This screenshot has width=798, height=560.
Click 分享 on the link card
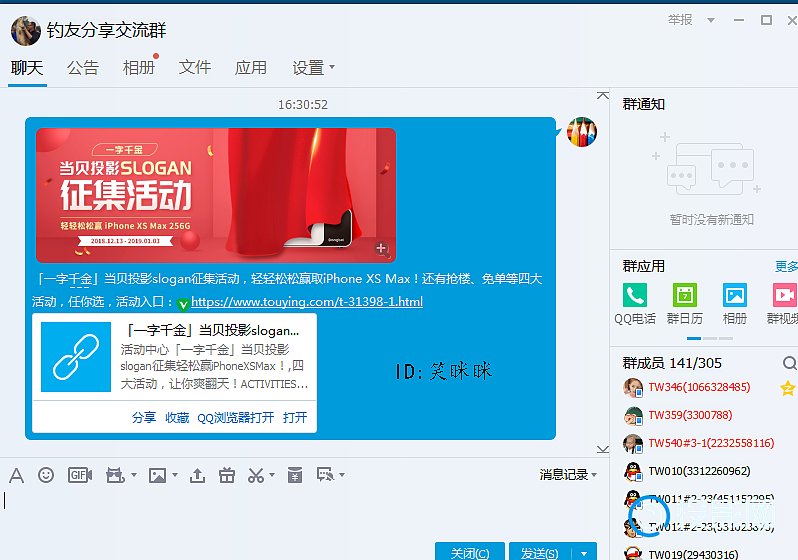144,418
